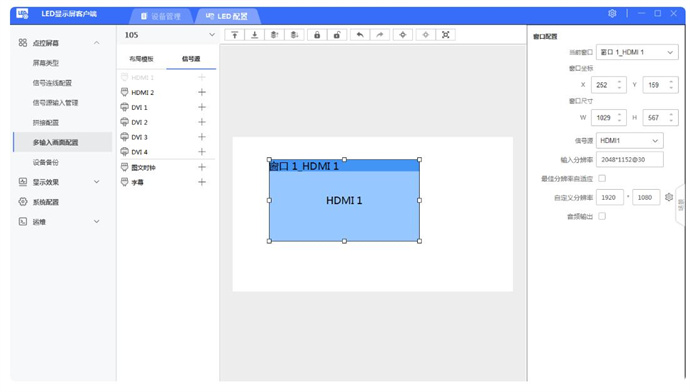Open 多输入画面配置 in the sidebar

coord(62,142)
